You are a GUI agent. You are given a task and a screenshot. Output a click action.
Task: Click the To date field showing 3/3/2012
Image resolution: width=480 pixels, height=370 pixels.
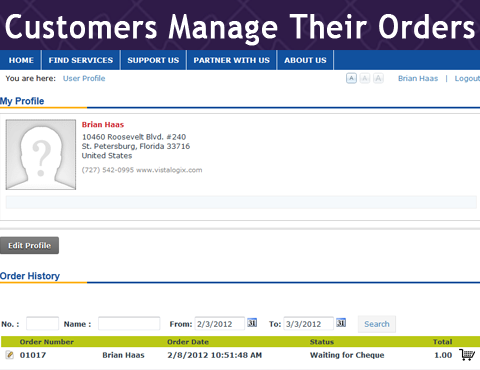point(308,324)
